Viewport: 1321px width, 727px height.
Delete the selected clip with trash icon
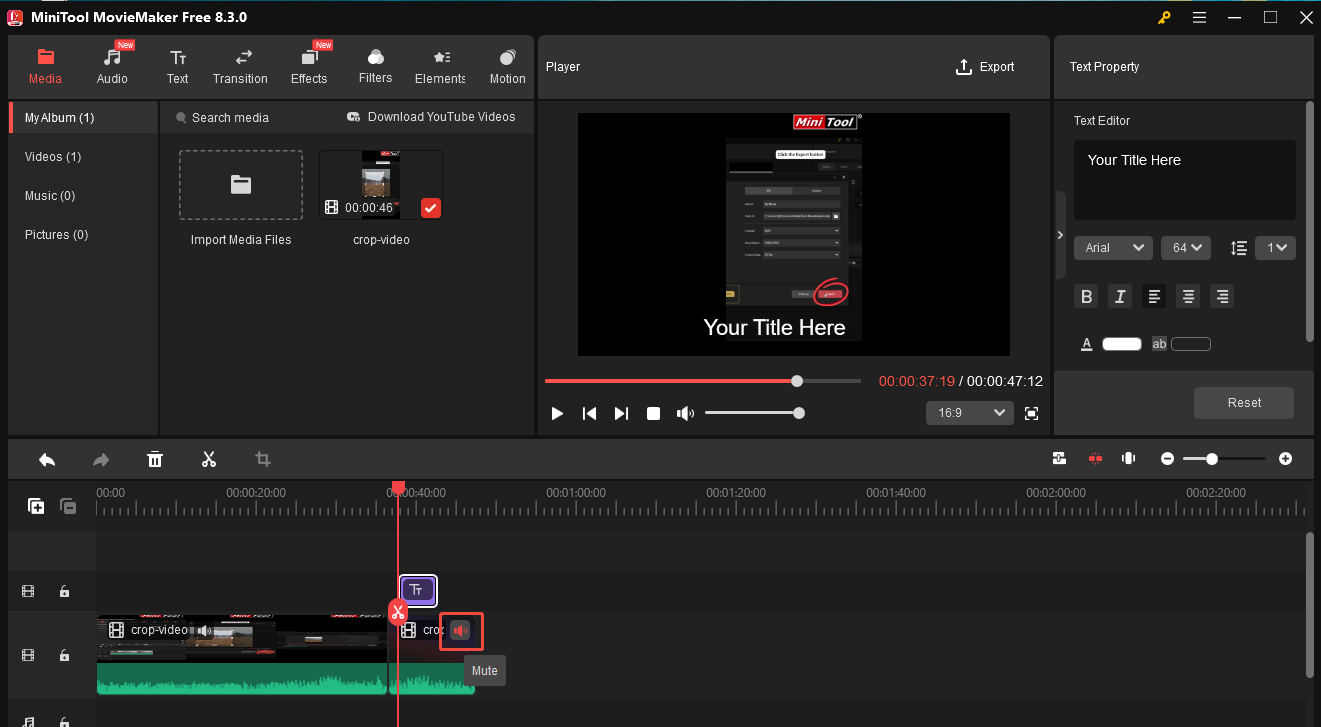[x=155, y=459]
